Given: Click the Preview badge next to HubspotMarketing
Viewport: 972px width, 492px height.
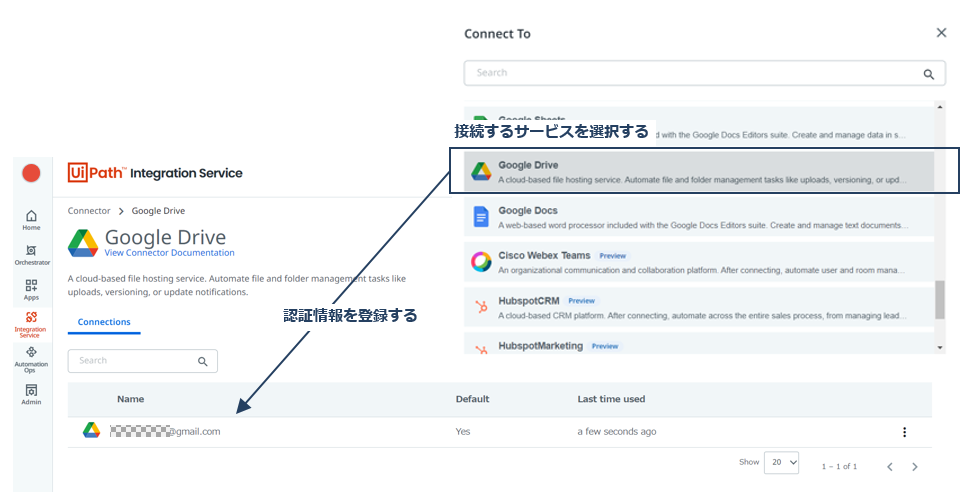Looking at the screenshot, I should (605, 346).
